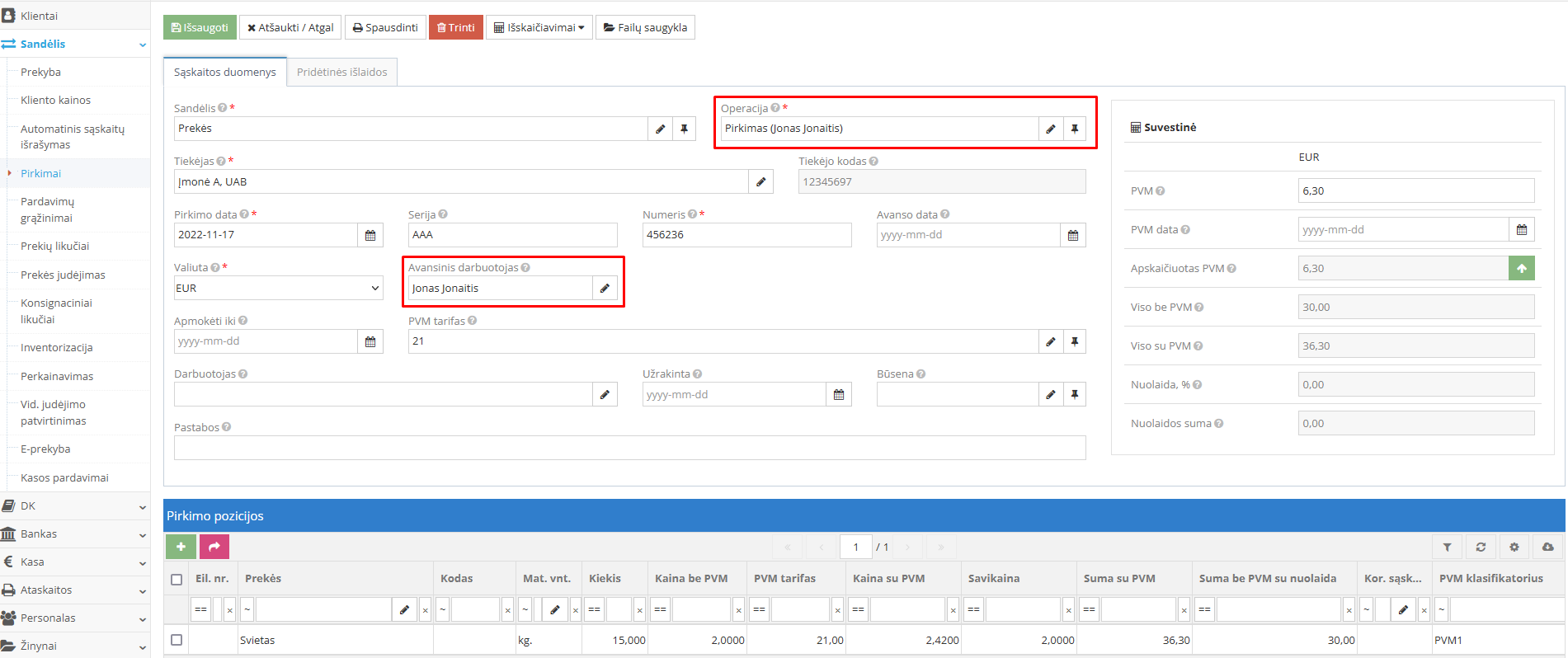Click the Išsaugoti save button

(200, 27)
